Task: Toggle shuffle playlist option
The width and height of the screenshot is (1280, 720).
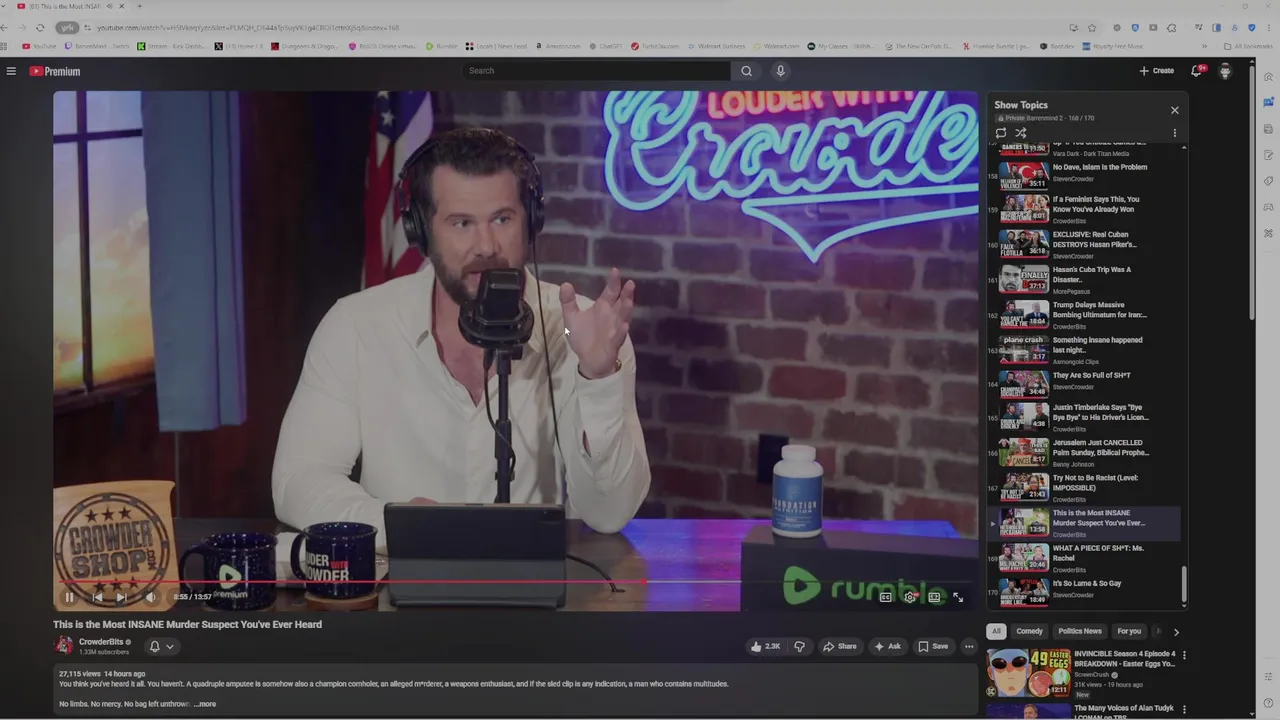Action: click(x=1021, y=133)
